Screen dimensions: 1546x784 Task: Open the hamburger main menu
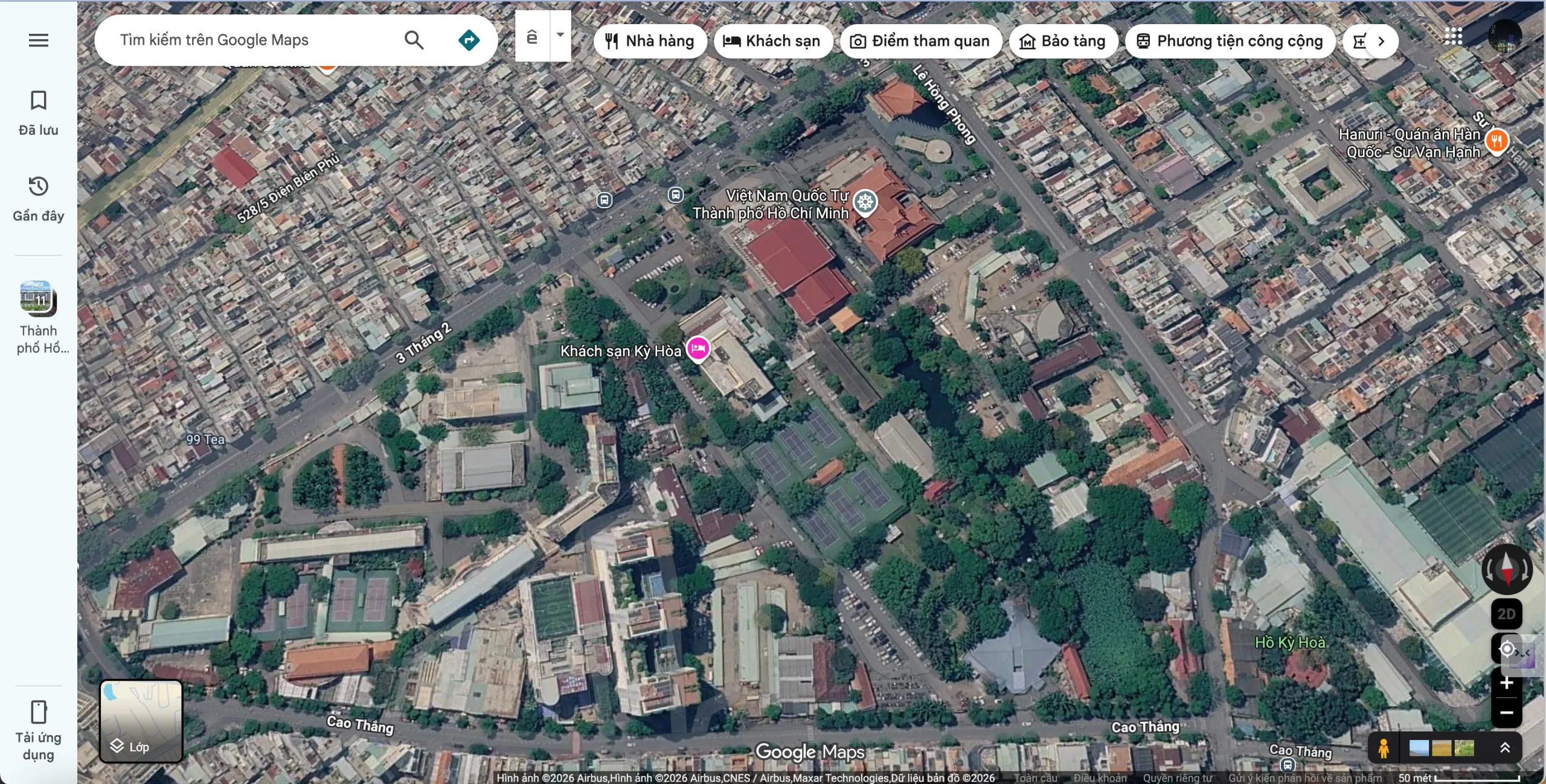click(x=39, y=40)
